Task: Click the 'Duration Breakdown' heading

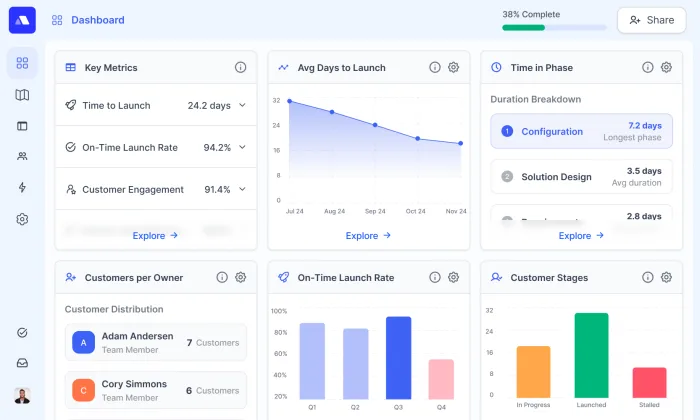Action: coord(536,99)
